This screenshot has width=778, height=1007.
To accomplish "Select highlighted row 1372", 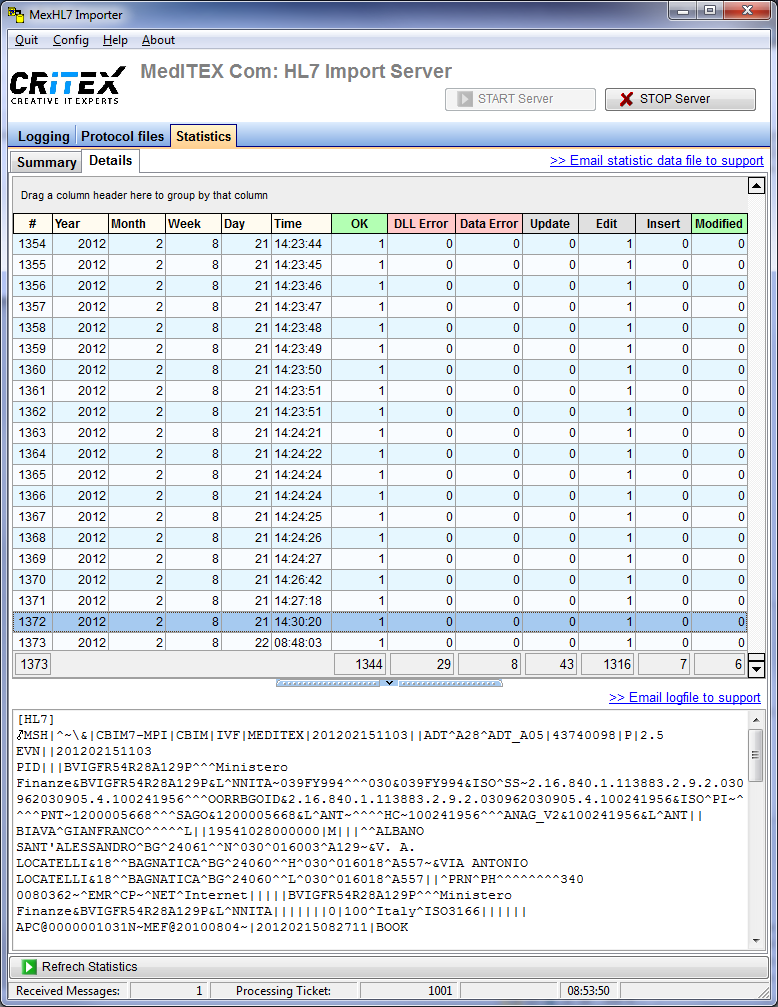I will pyautogui.click(x=380, y=622).
